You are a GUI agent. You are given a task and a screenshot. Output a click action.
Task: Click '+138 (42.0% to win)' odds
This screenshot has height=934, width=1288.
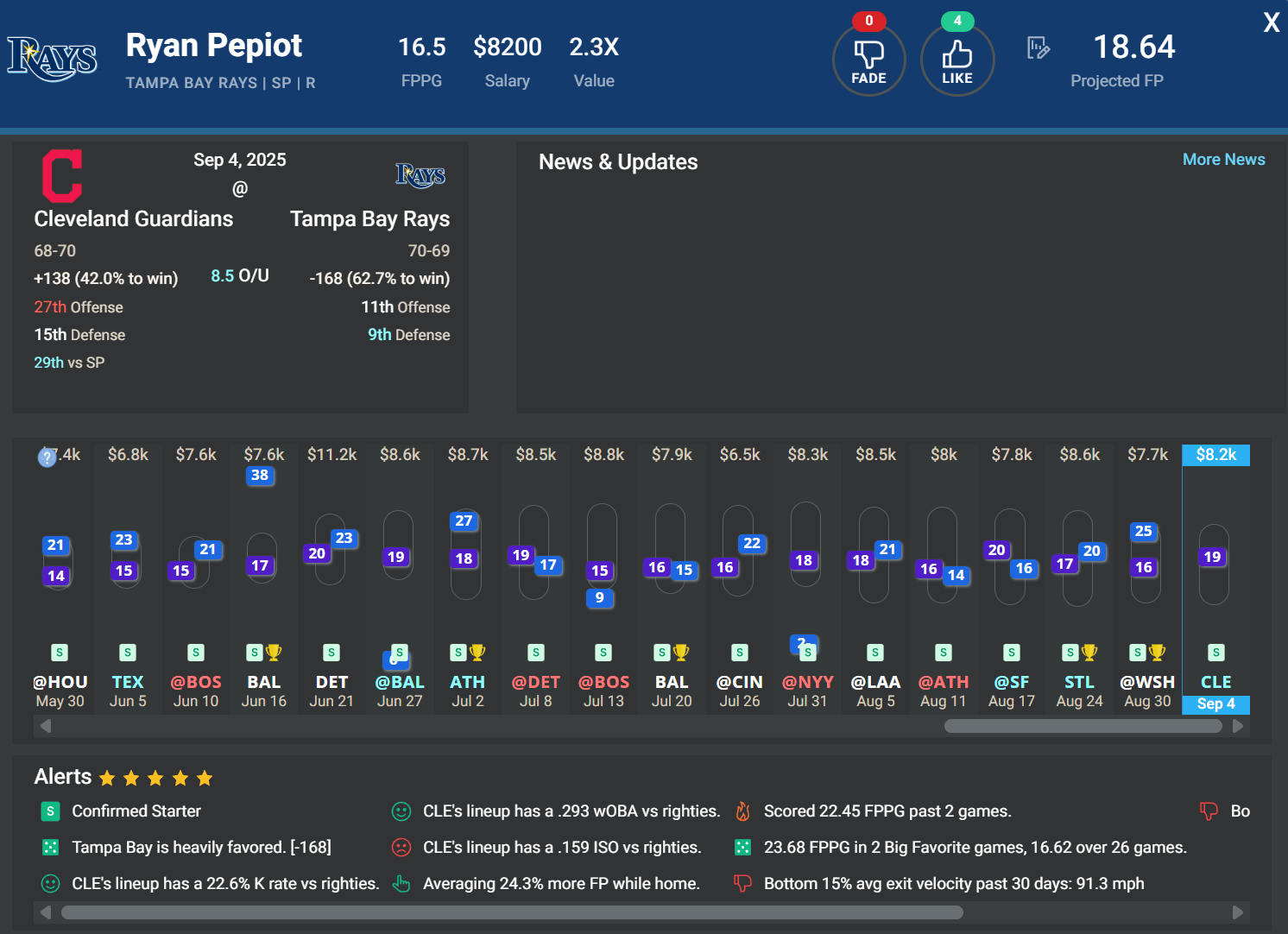click(x=106, y=279)
